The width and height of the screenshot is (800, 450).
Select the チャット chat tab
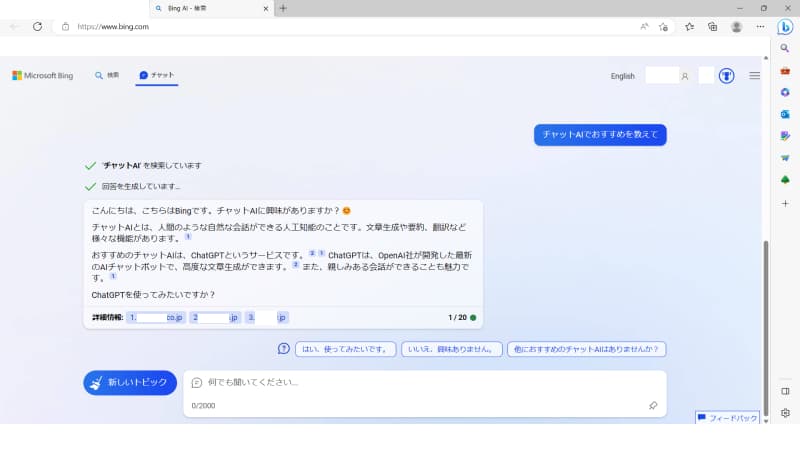157,75
